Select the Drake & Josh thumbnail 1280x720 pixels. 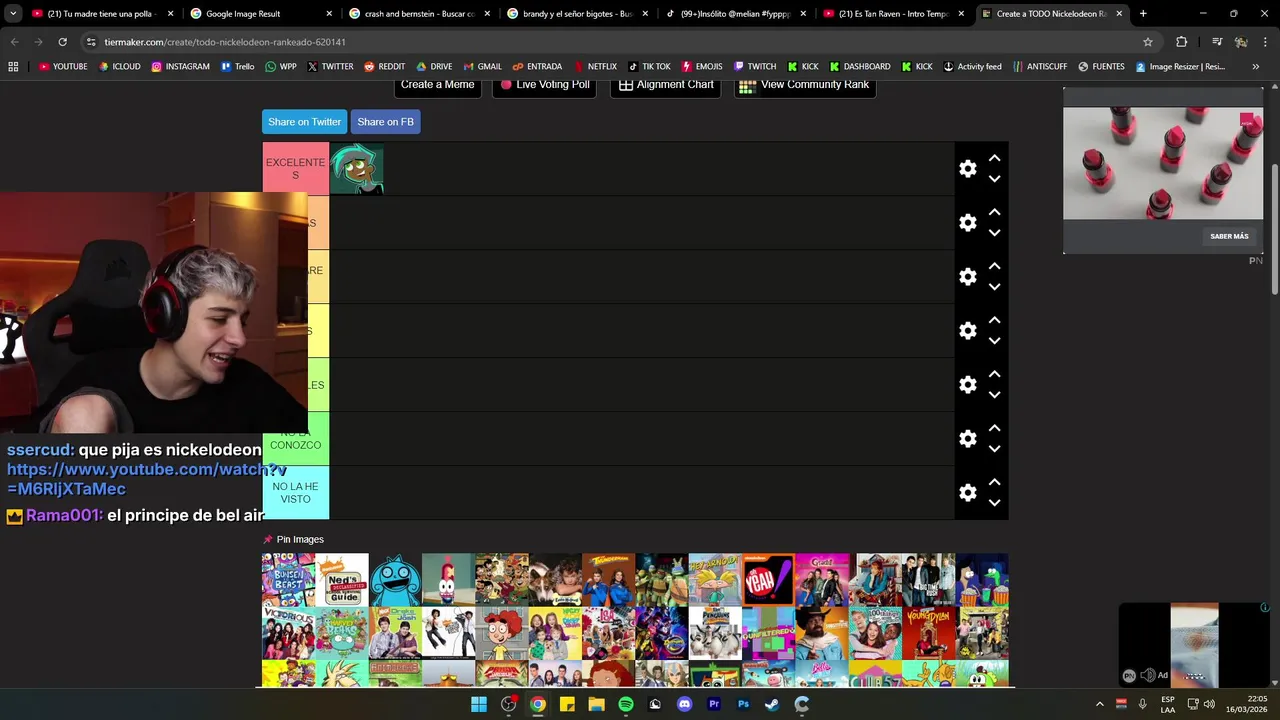click(x=395, y=633)
